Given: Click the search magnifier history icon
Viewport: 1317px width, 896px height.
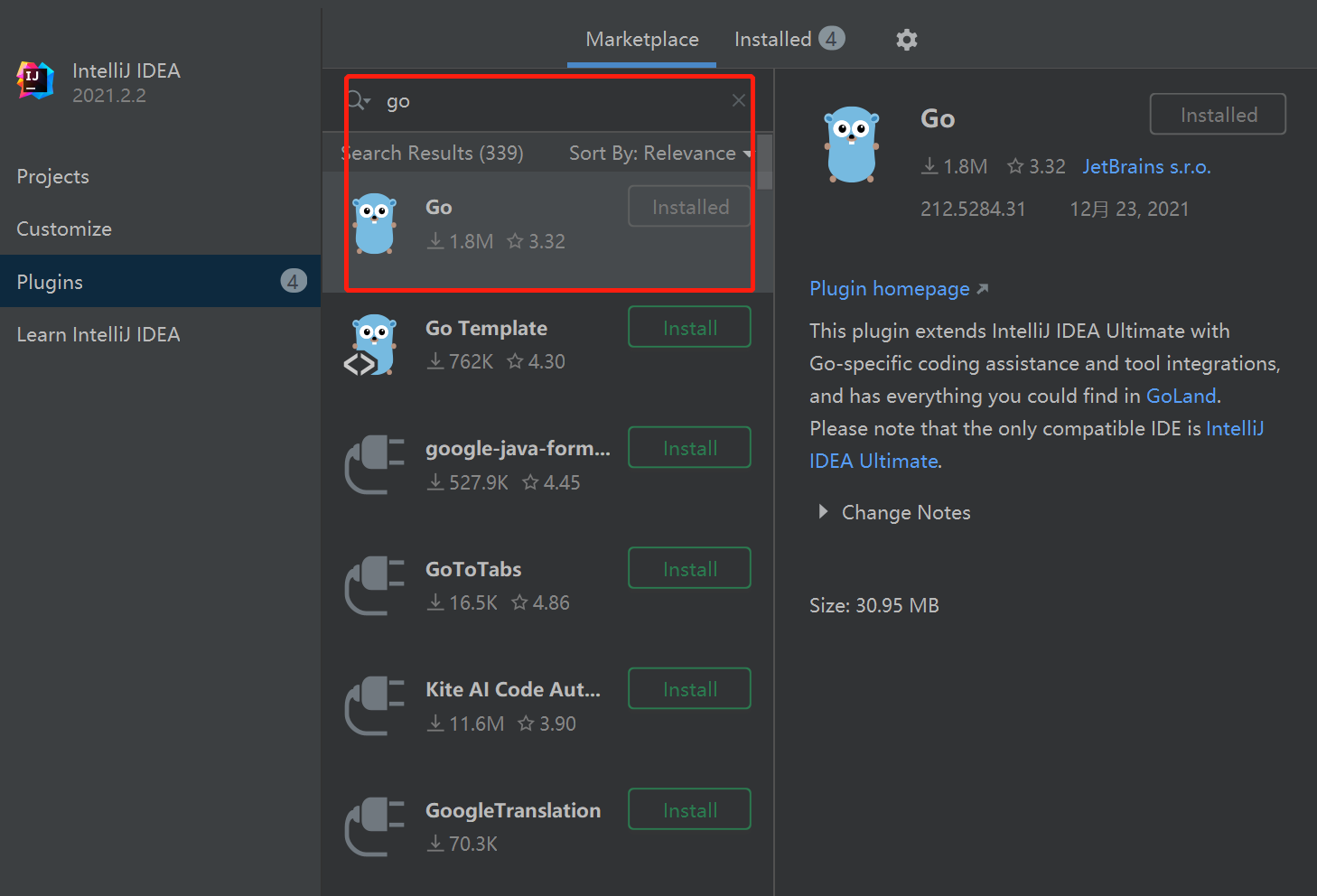Looking at the screenshot, I should pyautogui.click(x=360, y=100).
